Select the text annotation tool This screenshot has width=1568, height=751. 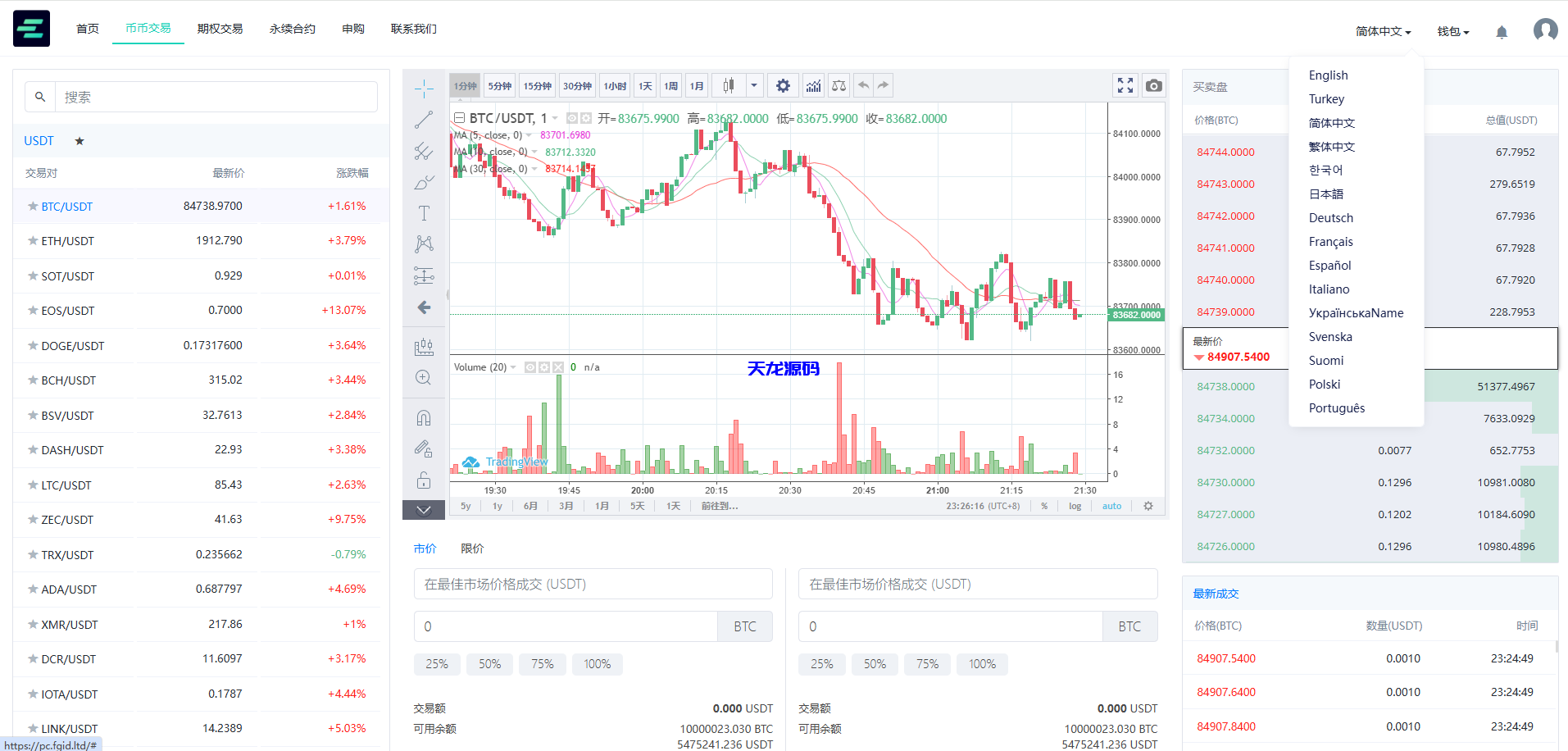424,213
